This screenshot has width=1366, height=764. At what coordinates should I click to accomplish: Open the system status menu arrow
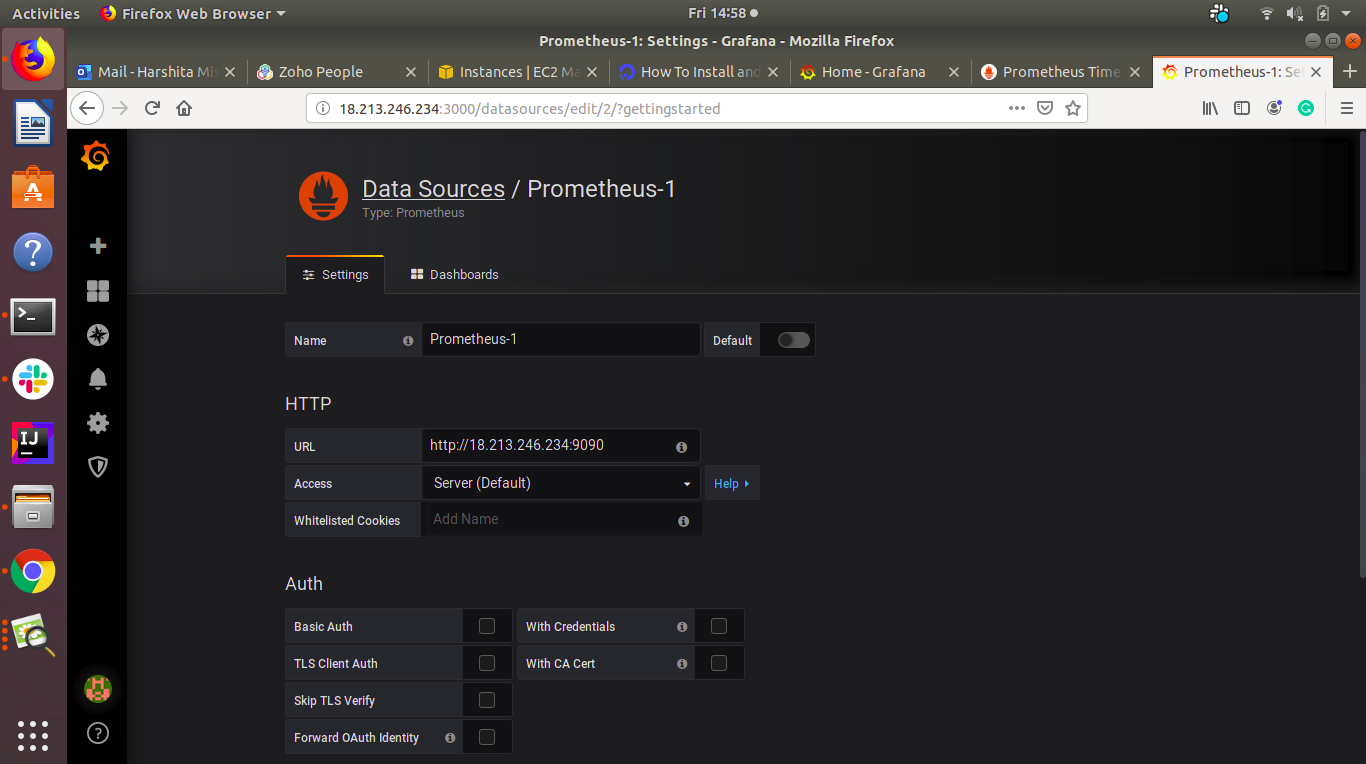pyautogui.click(x=1348, y=14)
